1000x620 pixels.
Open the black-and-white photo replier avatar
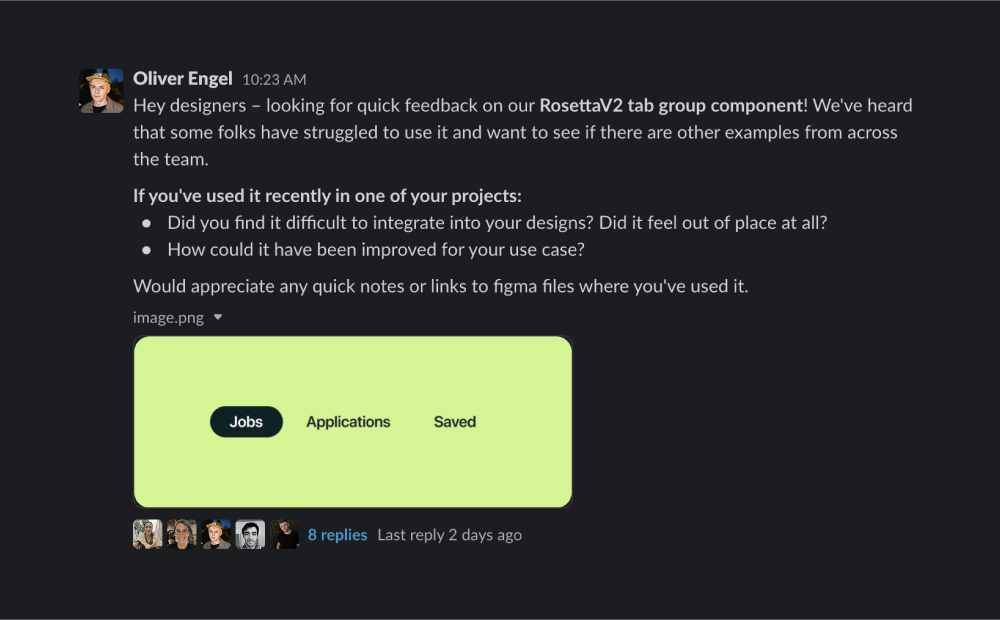(250, 535)
